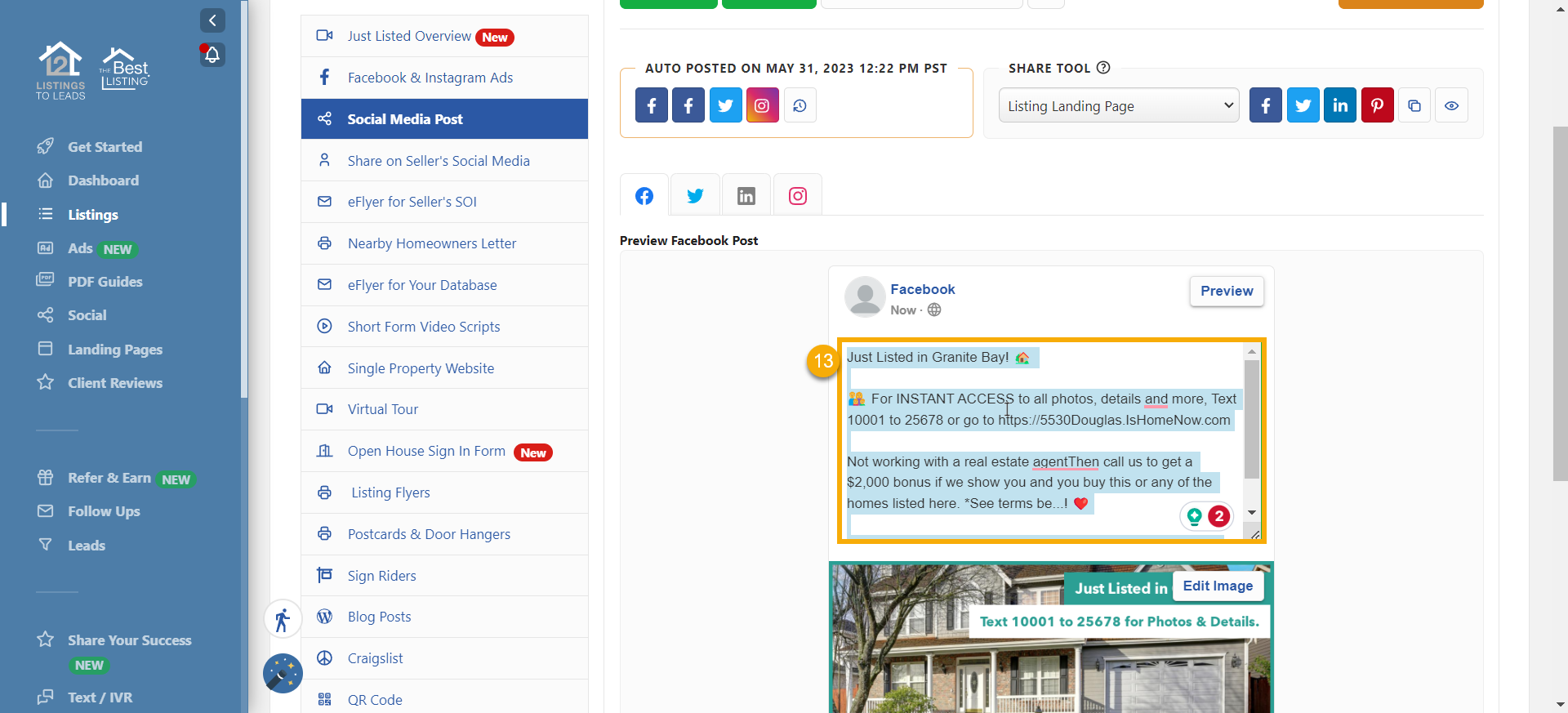Click LinkedIn icon in Share Tool

(1339, 105)
